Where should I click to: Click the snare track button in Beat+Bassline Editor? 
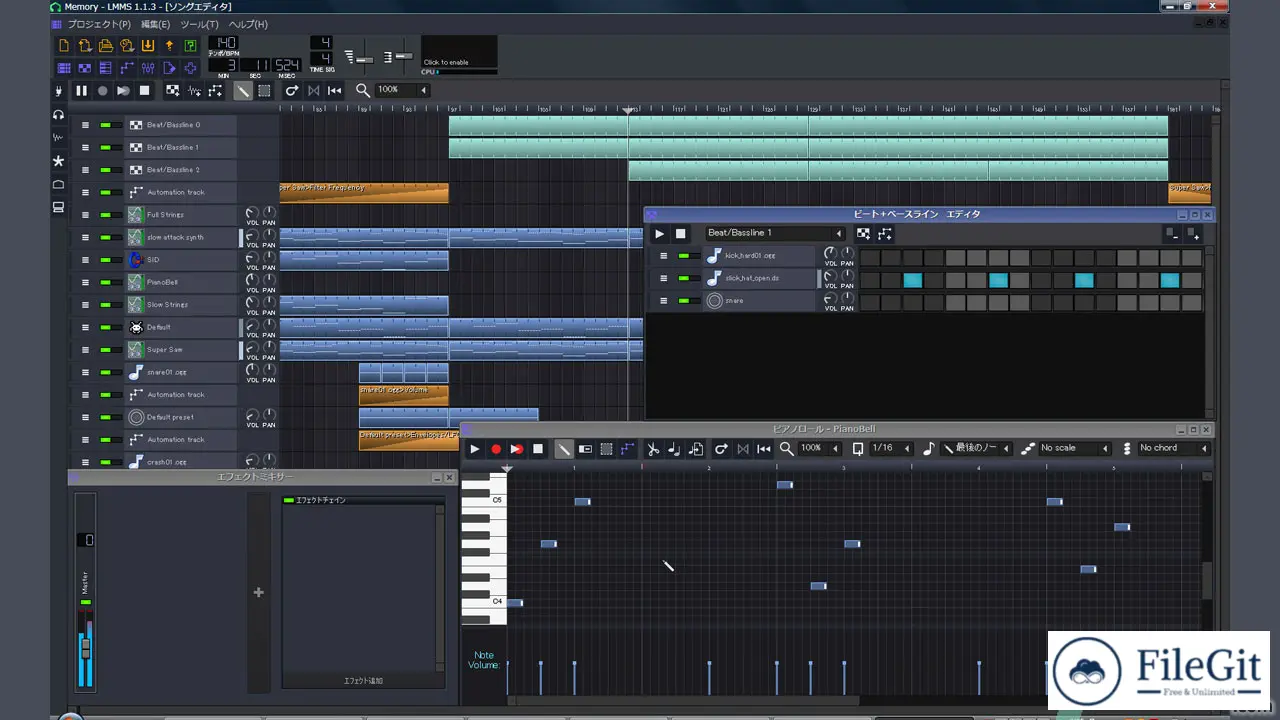coord(760,301)
